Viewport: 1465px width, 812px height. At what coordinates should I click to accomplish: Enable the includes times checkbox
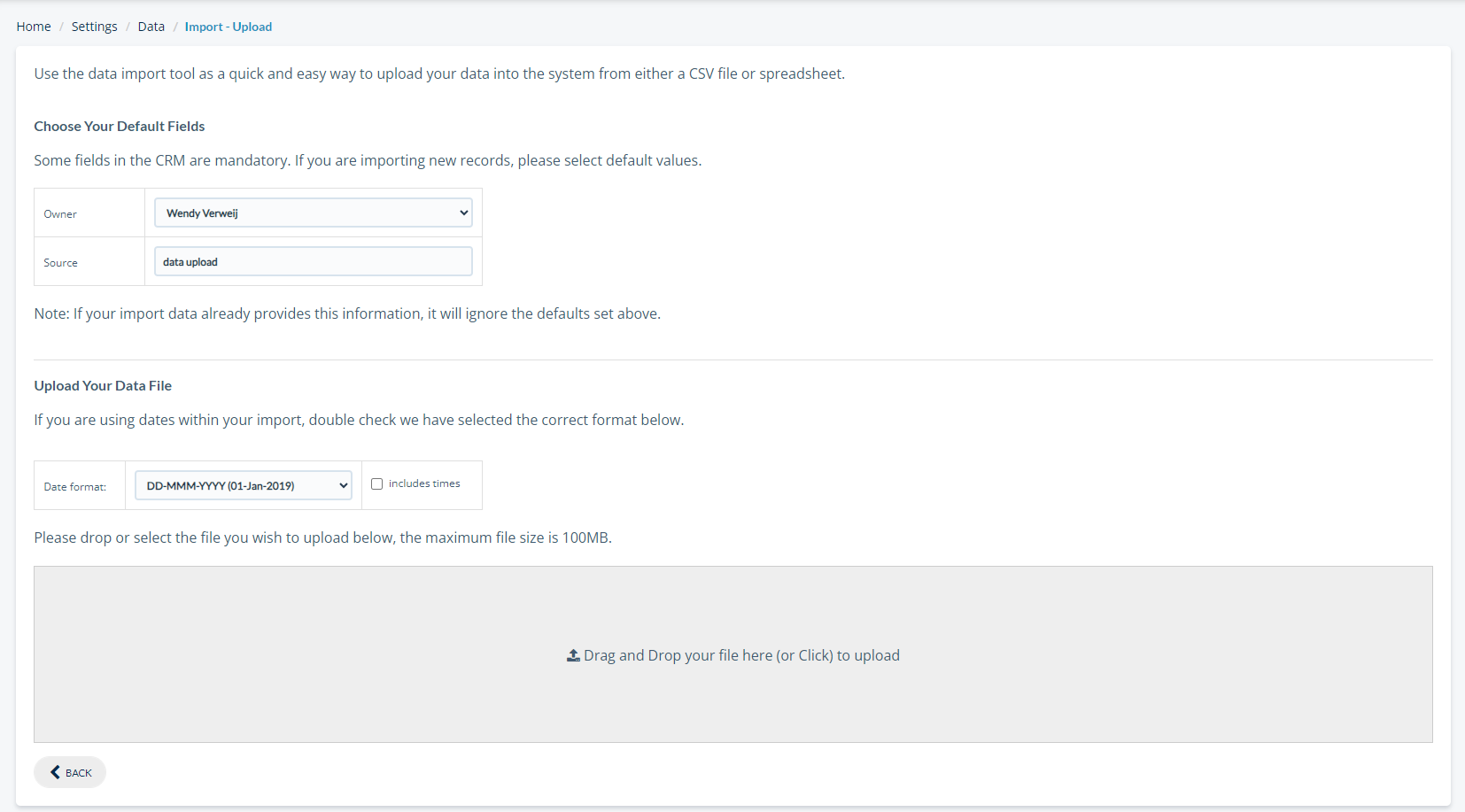coord(376,483)
